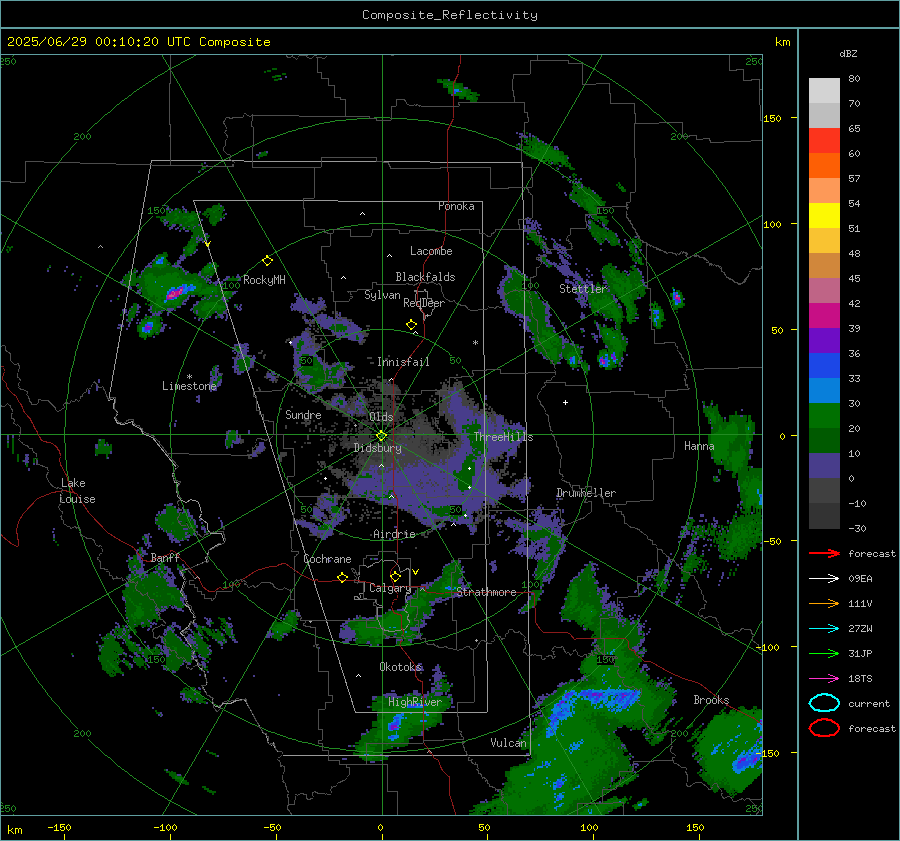Click the yellow radar-site diamond at Didsbury center
900x841 pixels.
click(382, 436)
